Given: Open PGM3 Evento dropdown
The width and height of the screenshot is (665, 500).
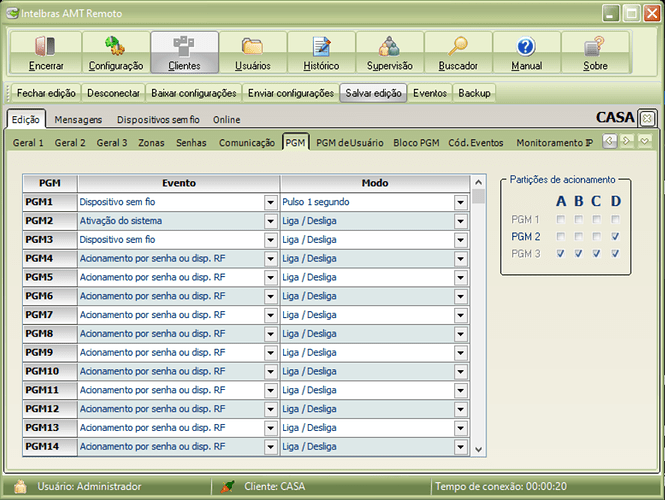Looking at the screenshot, I should (271, 240).
